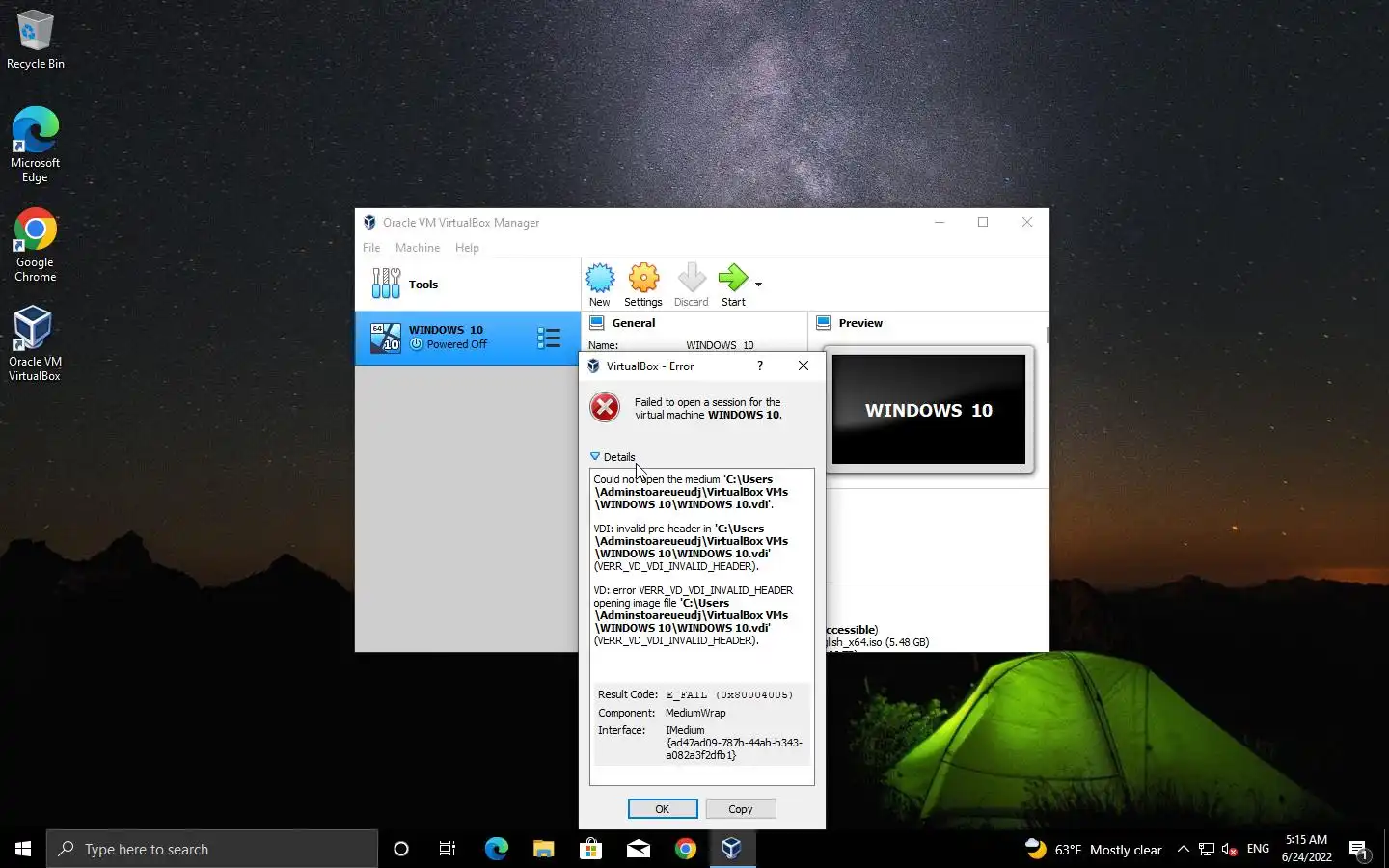Image resolution: width=1389 pixels, height=868 pixels.
Task: Open WINDOWS 10 machine tools list menu icon
Action: point(549,338)
